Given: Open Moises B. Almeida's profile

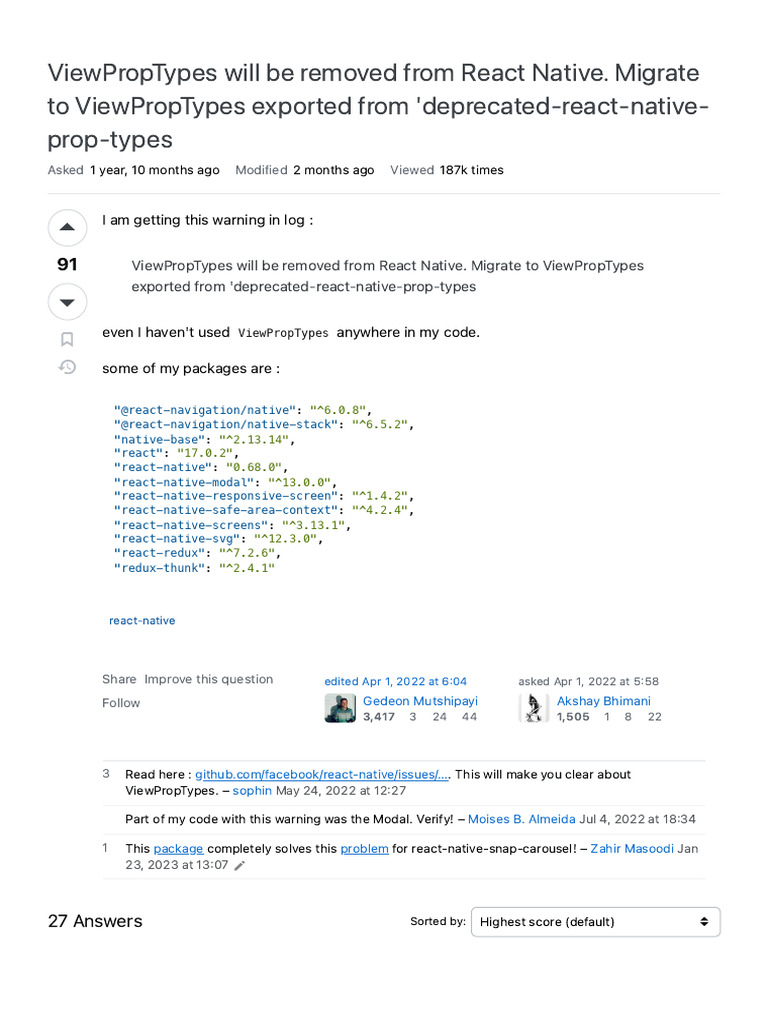Looking at the screenshot, I should [x=521, y=819].
